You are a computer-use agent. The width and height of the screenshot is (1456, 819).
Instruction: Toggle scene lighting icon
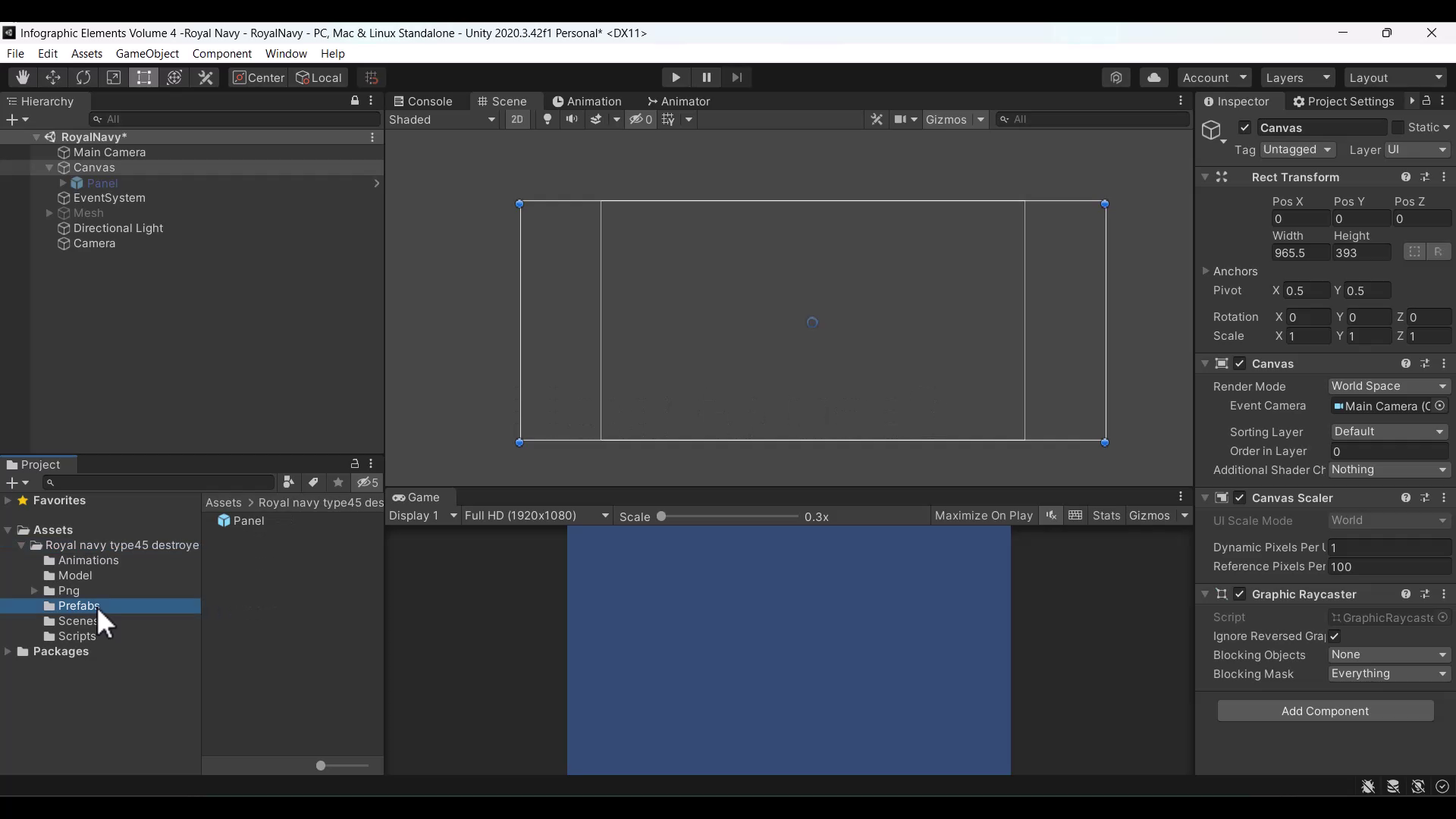(548, 120)
